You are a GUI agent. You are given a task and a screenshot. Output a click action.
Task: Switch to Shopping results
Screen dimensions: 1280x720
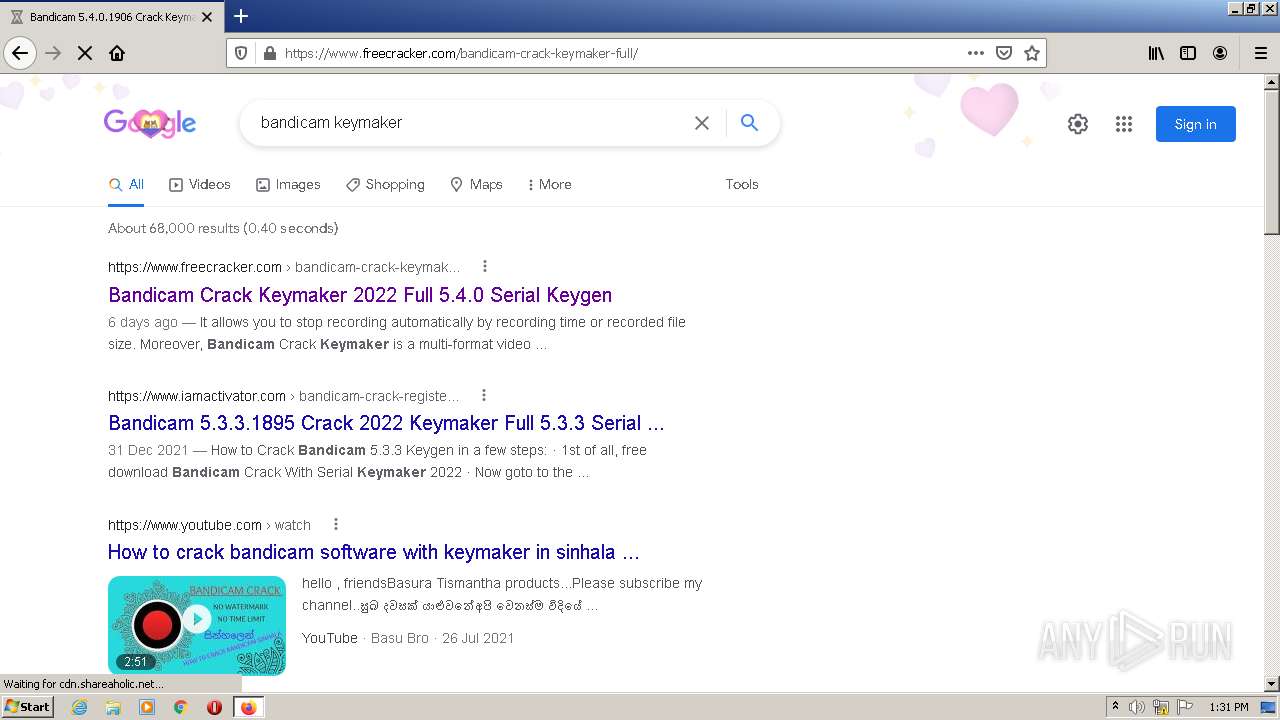[385, 184]
